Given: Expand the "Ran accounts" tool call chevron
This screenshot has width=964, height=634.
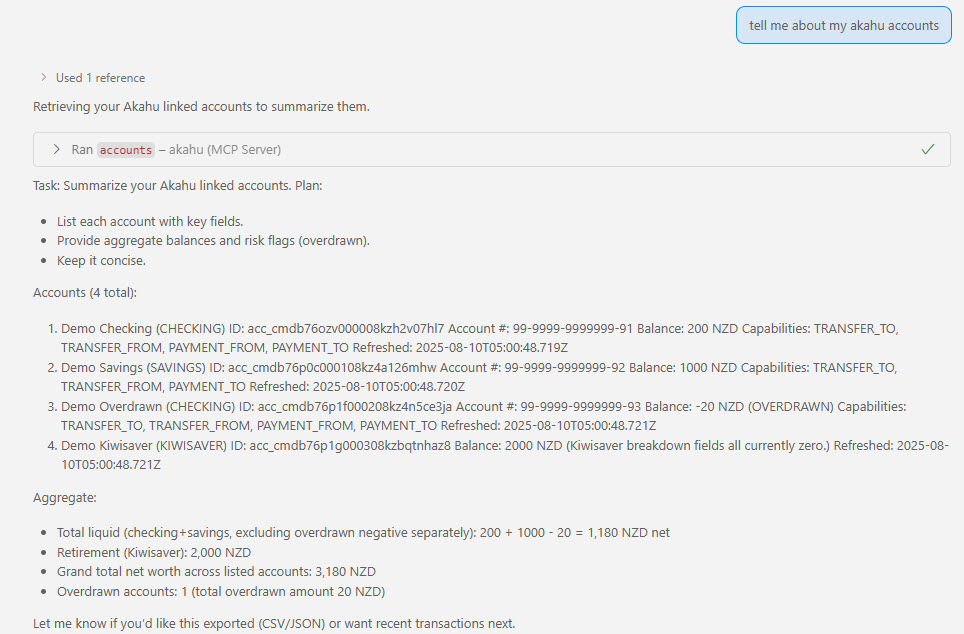Looking at the screenshot, I should 57,149.
